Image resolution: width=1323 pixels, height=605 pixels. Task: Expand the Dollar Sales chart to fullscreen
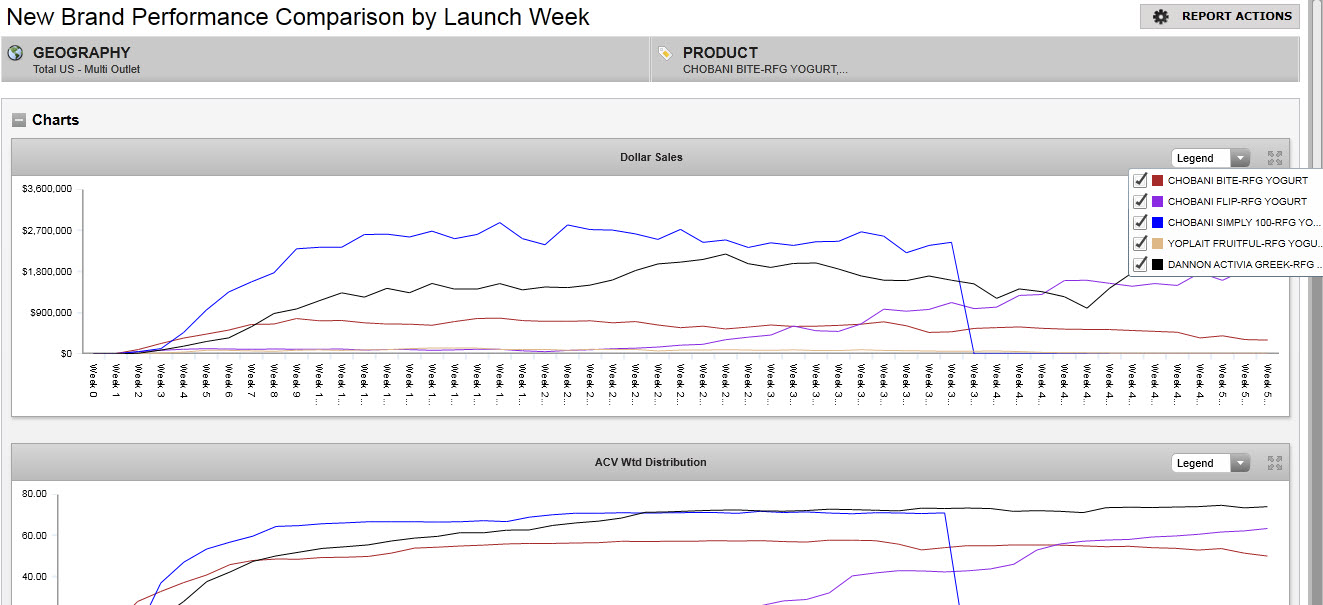(1274, 158)
